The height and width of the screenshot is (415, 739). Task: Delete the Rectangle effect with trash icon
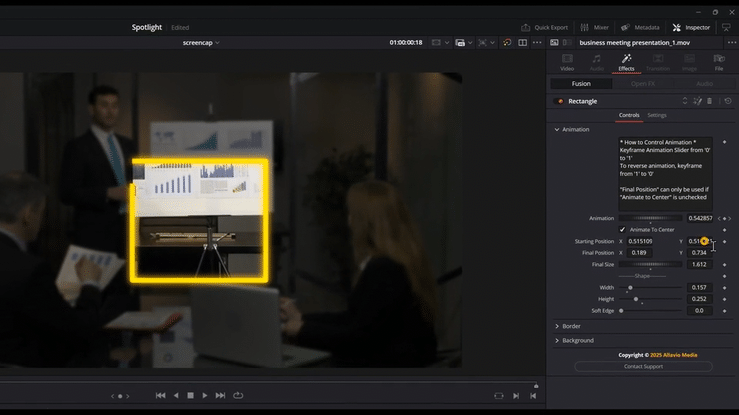pos(710,101)
